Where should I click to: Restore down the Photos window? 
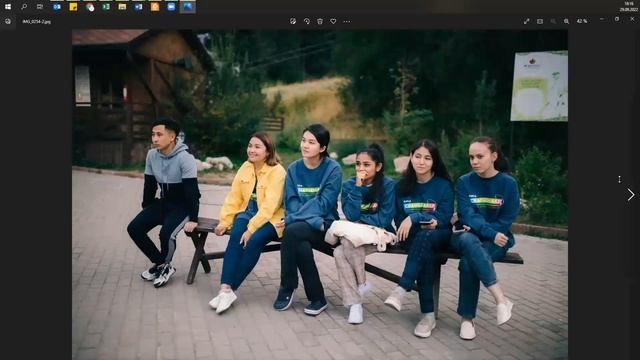coord(617,19)
